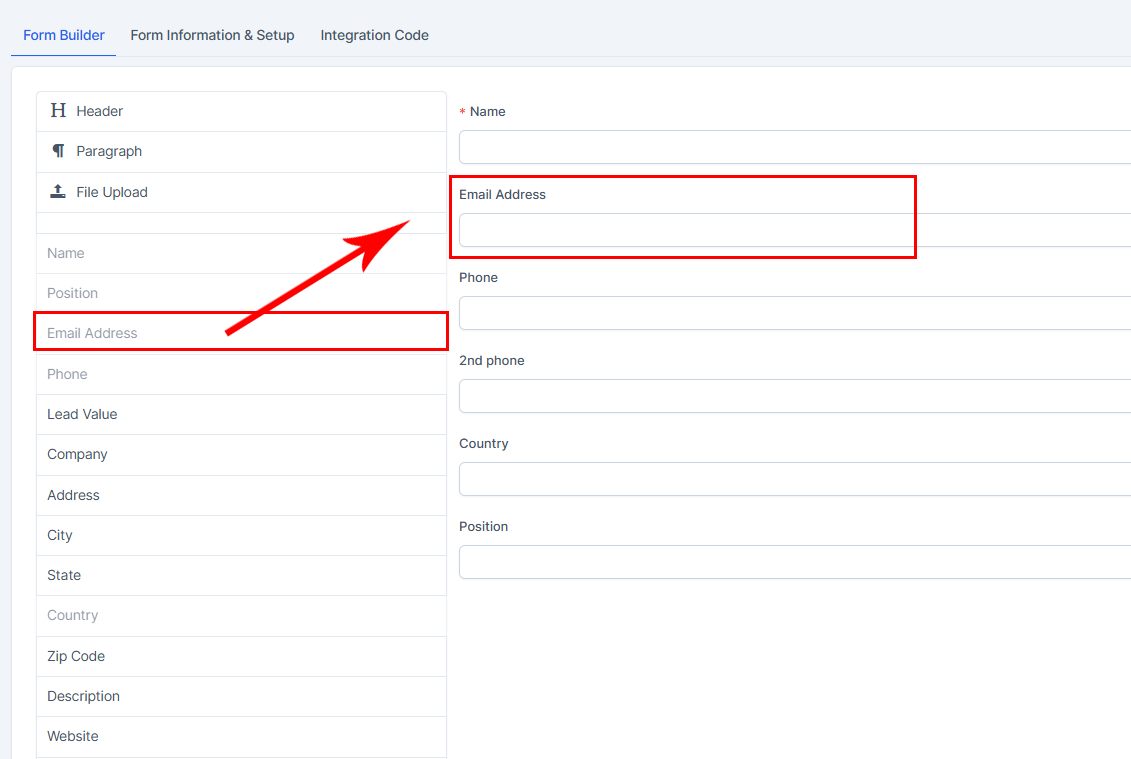Click the Description field item
1131x759 pixels.
coord(83,696)
